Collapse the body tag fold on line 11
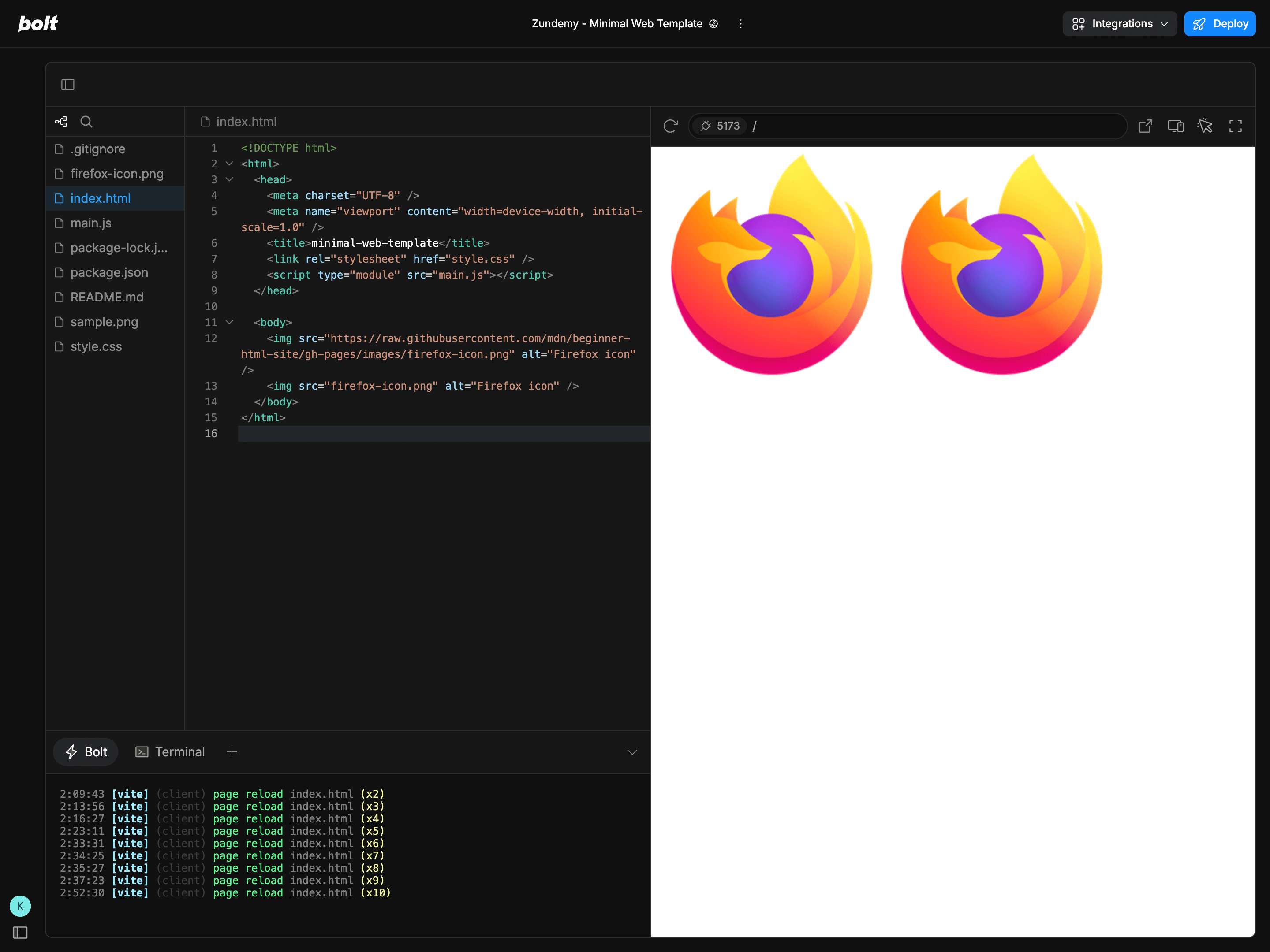 [229, 323]
